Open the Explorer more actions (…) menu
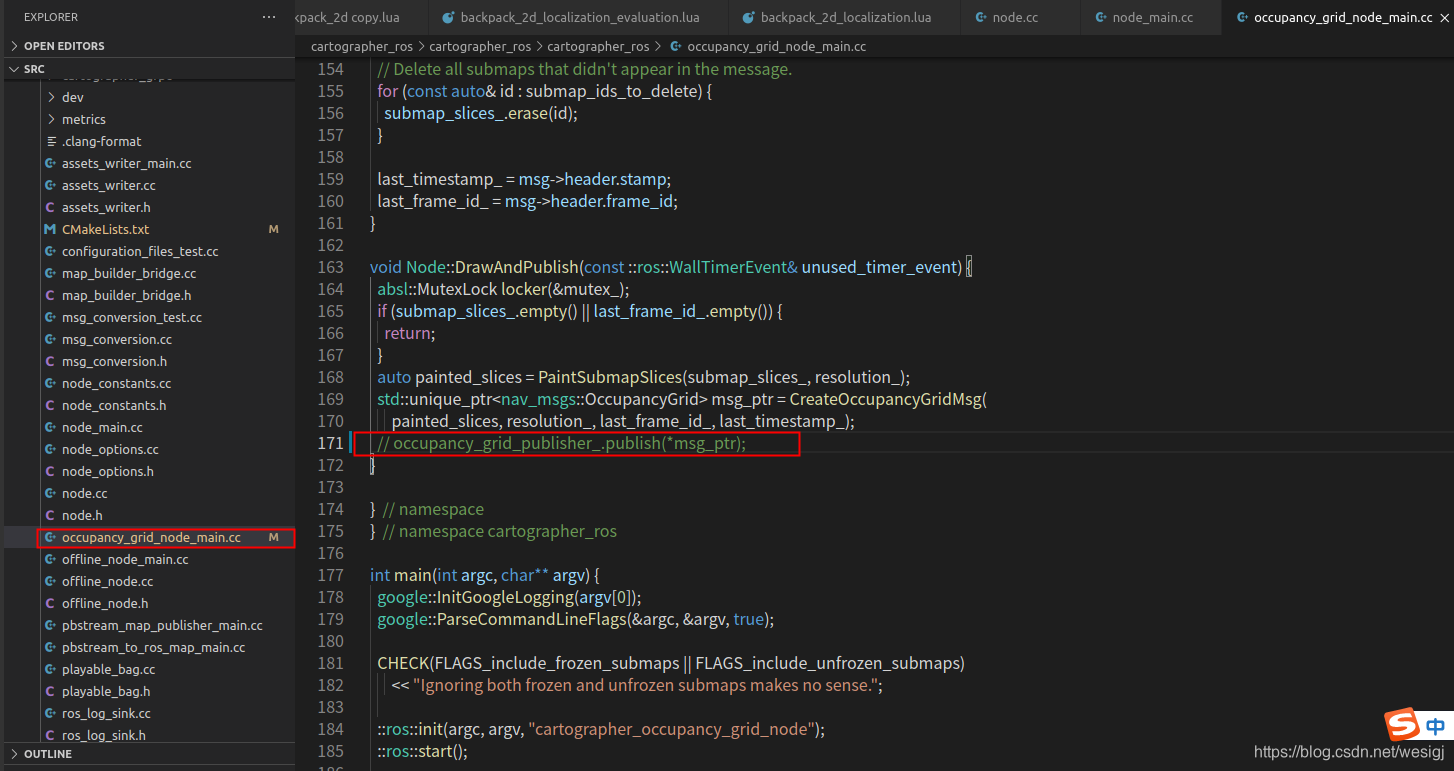1454x771 pixels. (267, 16)
